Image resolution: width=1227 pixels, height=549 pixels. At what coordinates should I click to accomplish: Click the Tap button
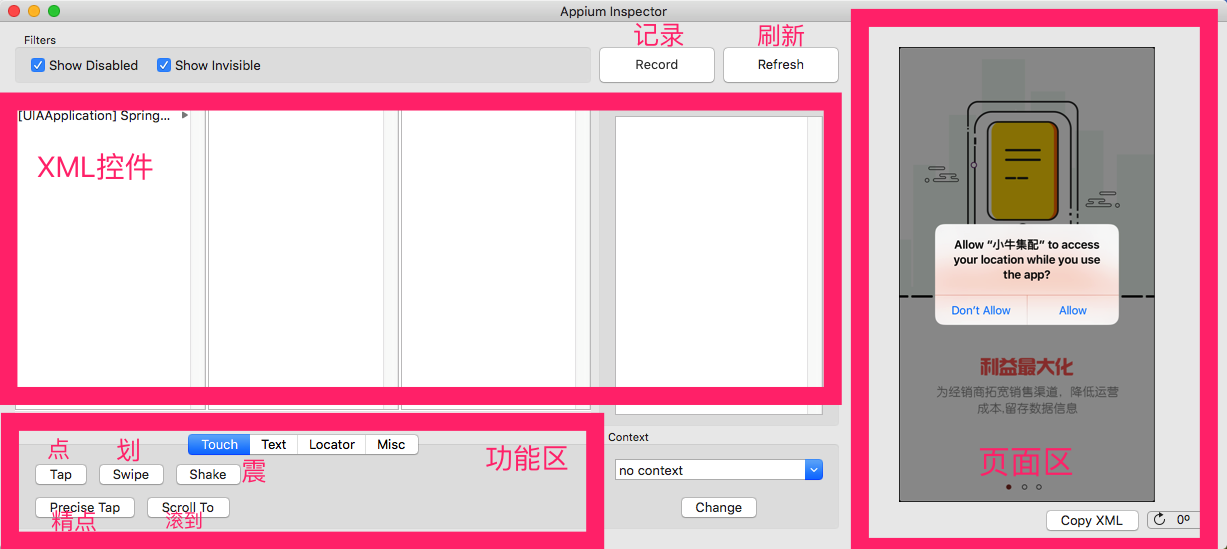[x=61, y=475]
